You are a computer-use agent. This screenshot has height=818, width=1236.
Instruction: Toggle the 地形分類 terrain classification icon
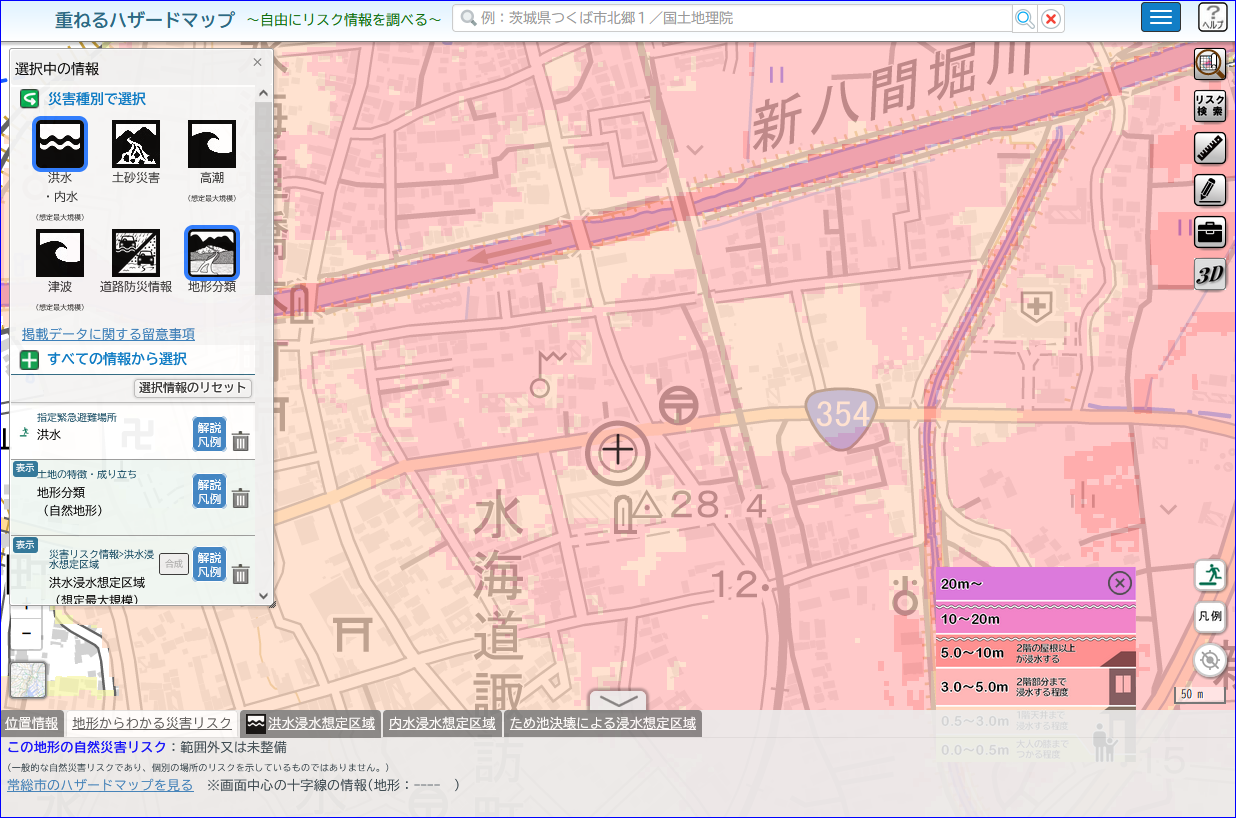coord(212,253)
